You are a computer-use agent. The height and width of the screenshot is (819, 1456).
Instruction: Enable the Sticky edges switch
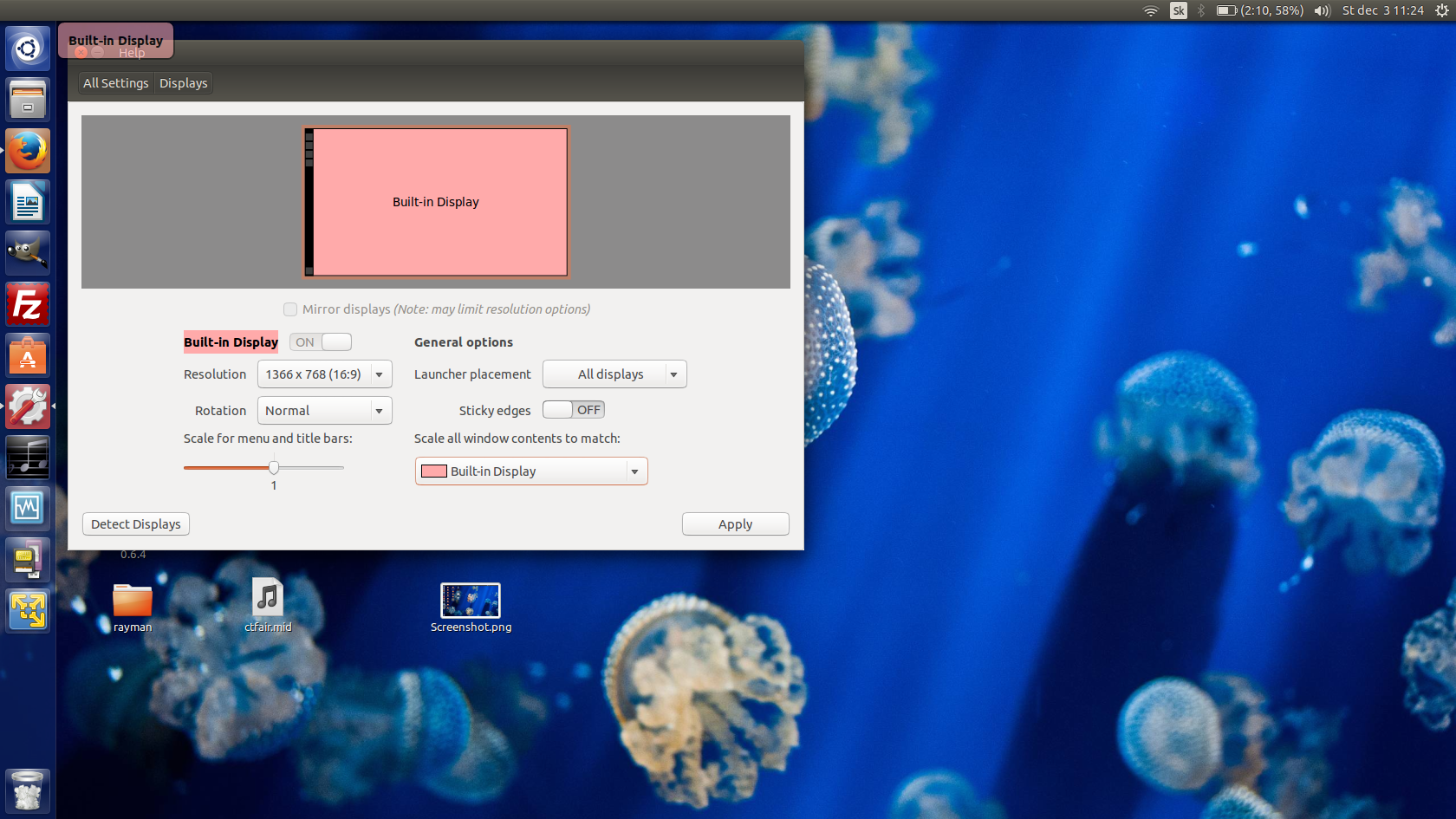tap(574, 410)
